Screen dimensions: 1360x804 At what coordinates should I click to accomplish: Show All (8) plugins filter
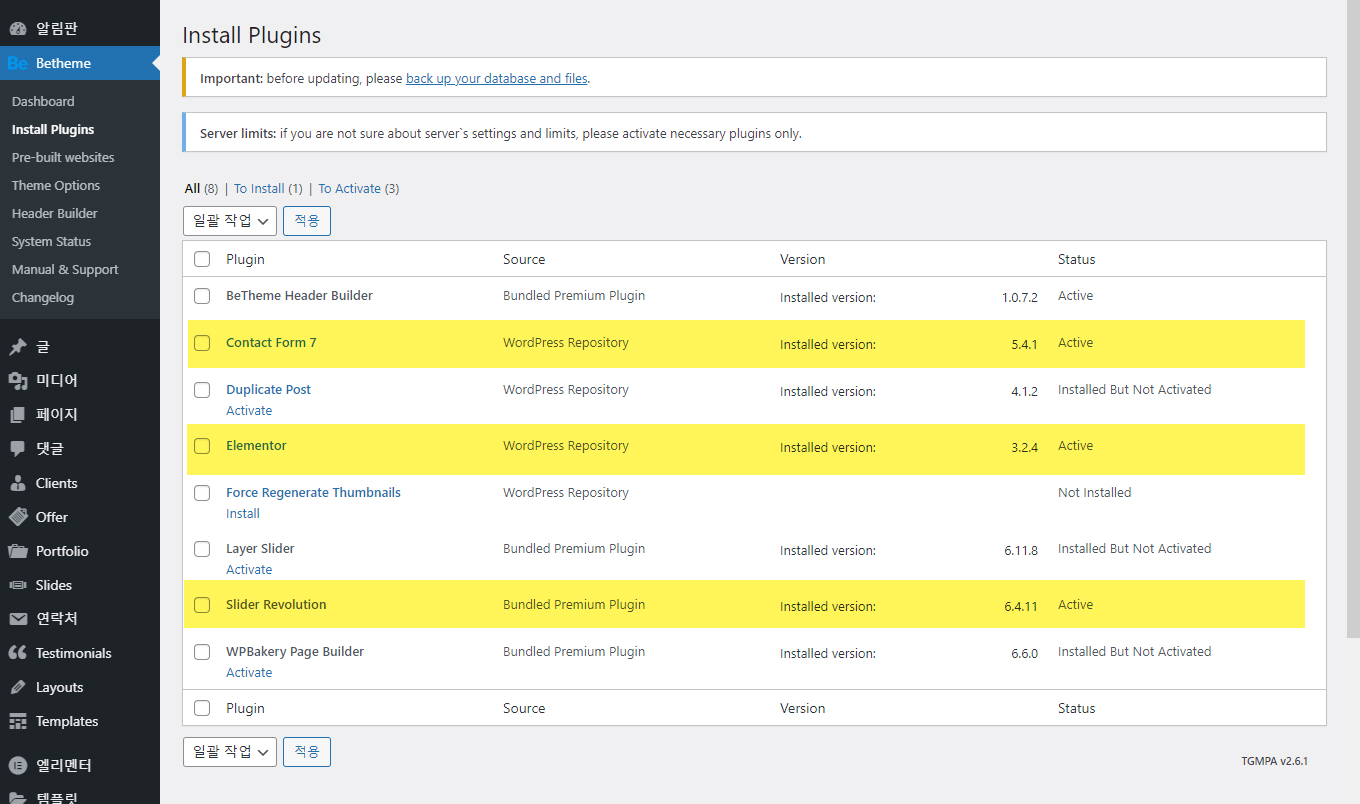(x=201, y=188)
